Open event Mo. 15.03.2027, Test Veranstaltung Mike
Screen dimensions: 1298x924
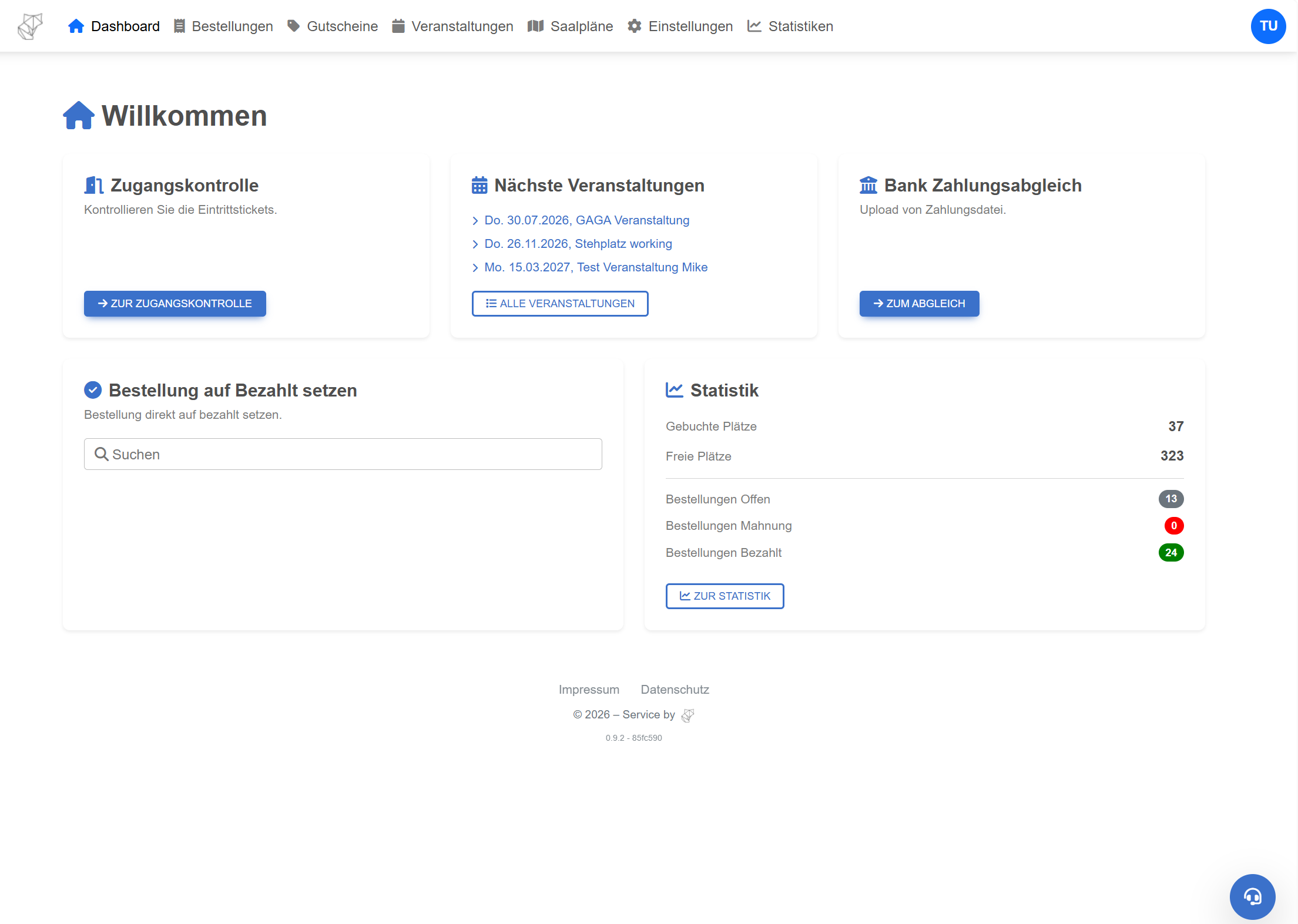coord(596,267)
